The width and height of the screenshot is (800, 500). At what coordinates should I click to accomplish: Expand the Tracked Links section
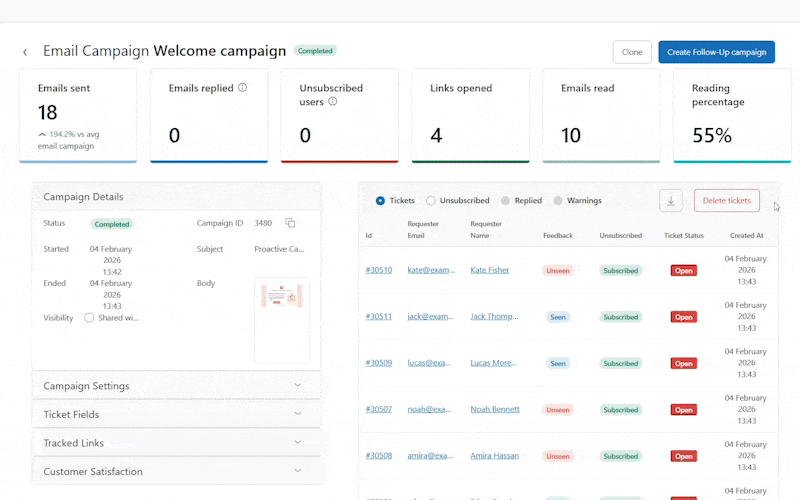click(177, 443)
